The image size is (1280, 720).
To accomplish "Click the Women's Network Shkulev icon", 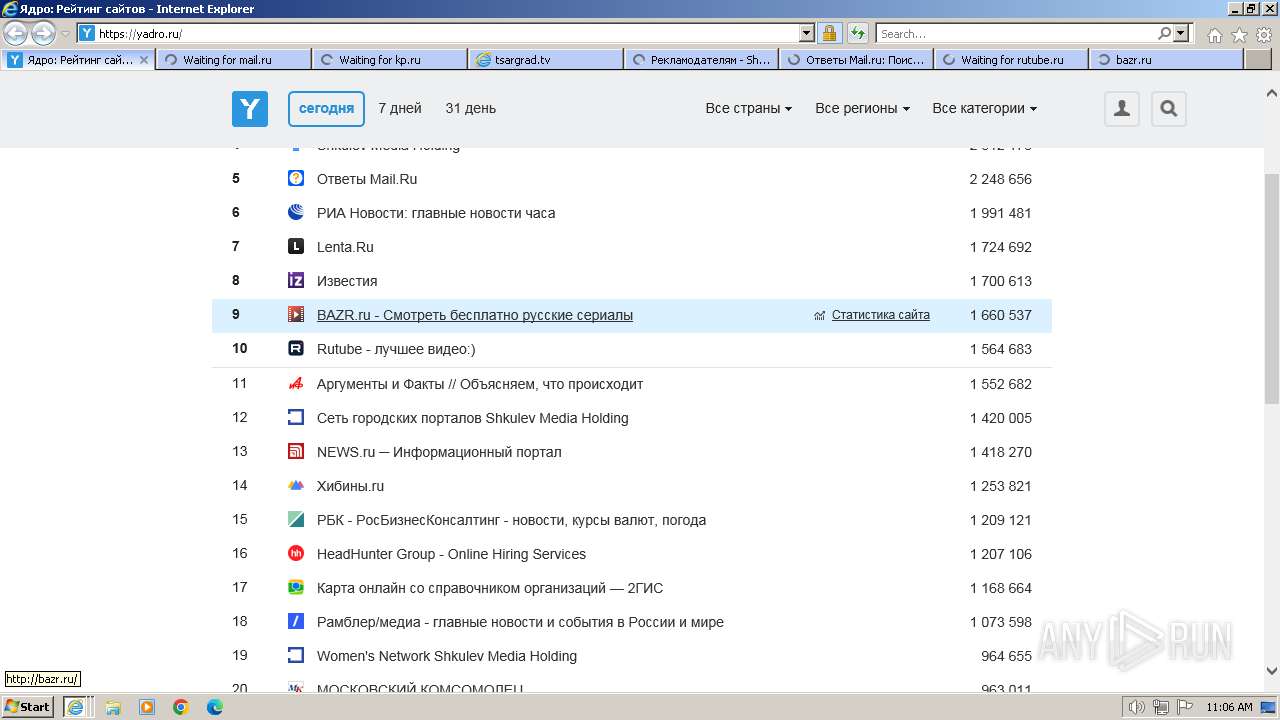I will click(x=296, y=656).
